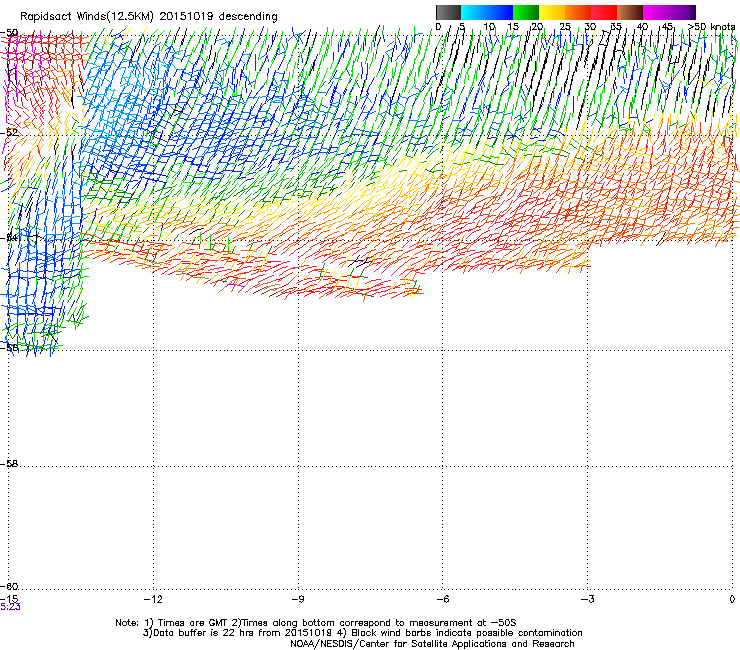Image resolution: width=740 pixels, height=650 pixels.
Task: Click the ">50 knots" legend label
Action: [712, 27]
